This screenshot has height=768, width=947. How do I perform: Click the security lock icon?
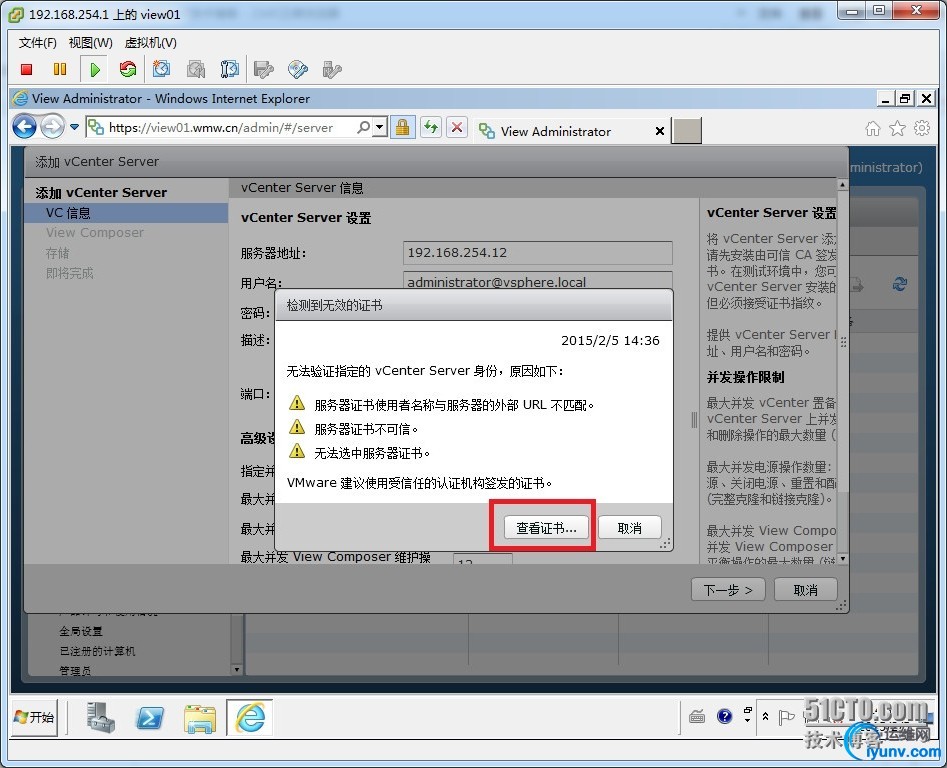click(x=402, y=127)
